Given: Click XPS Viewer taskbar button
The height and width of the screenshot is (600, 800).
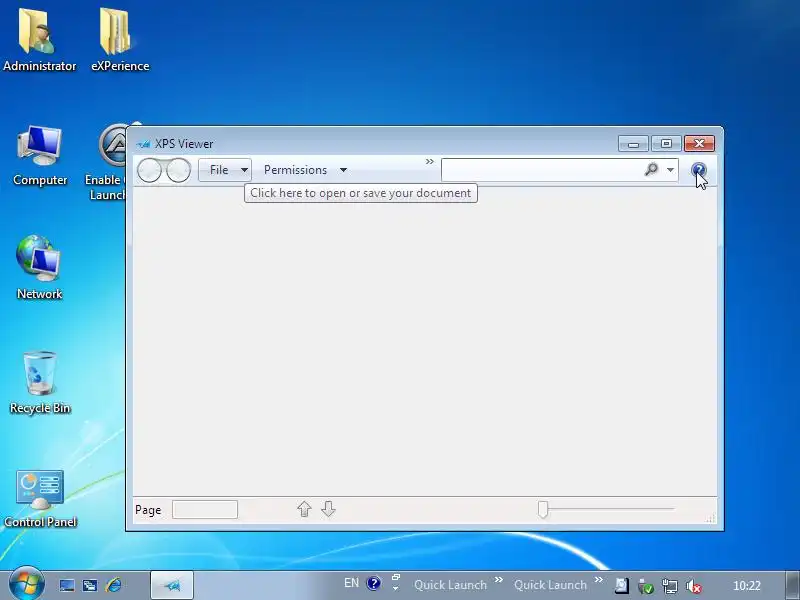Looking at the screenshot, I should (172, 585).
